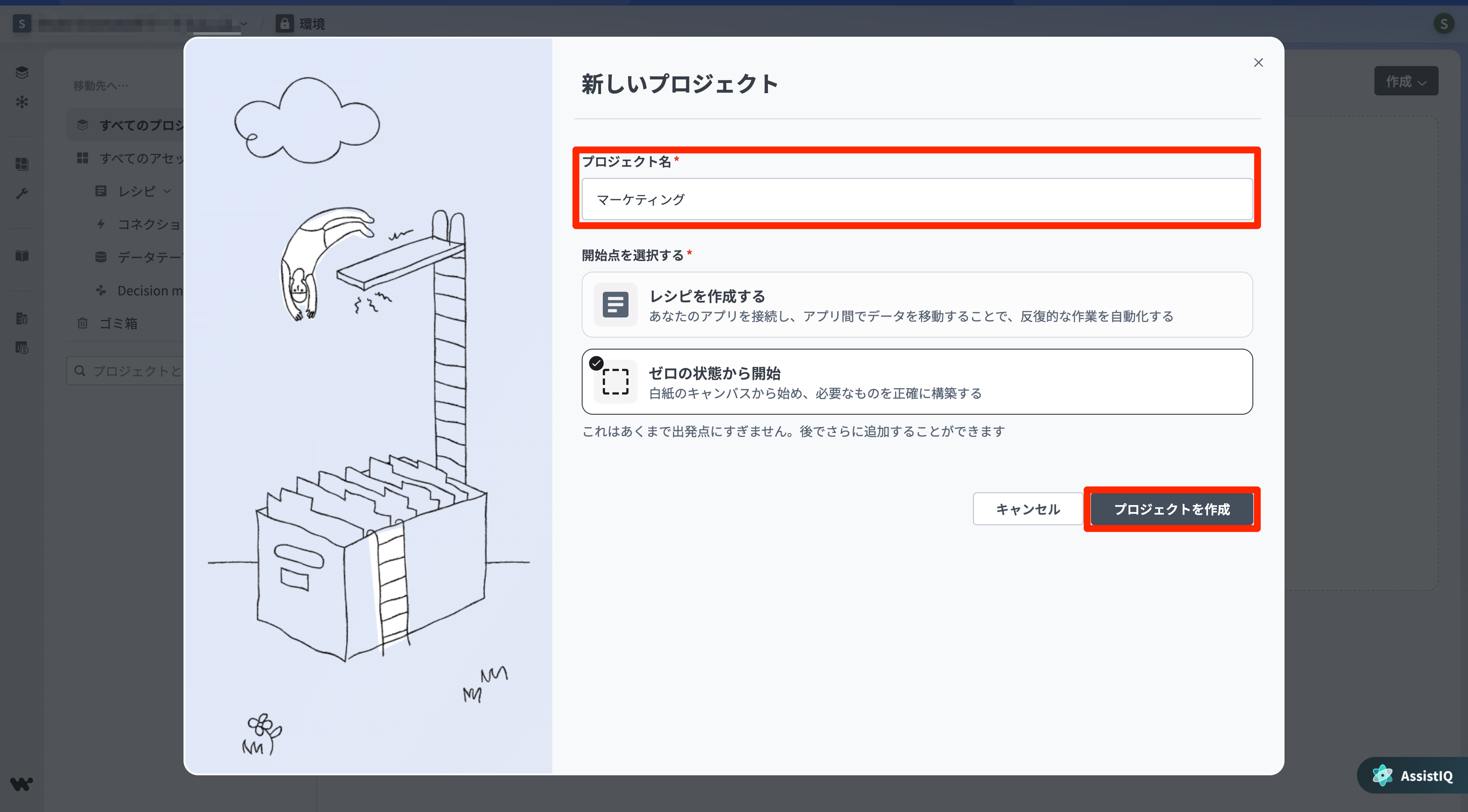Click the プロジェクトを作成 button

click(x=1172, y=509)
